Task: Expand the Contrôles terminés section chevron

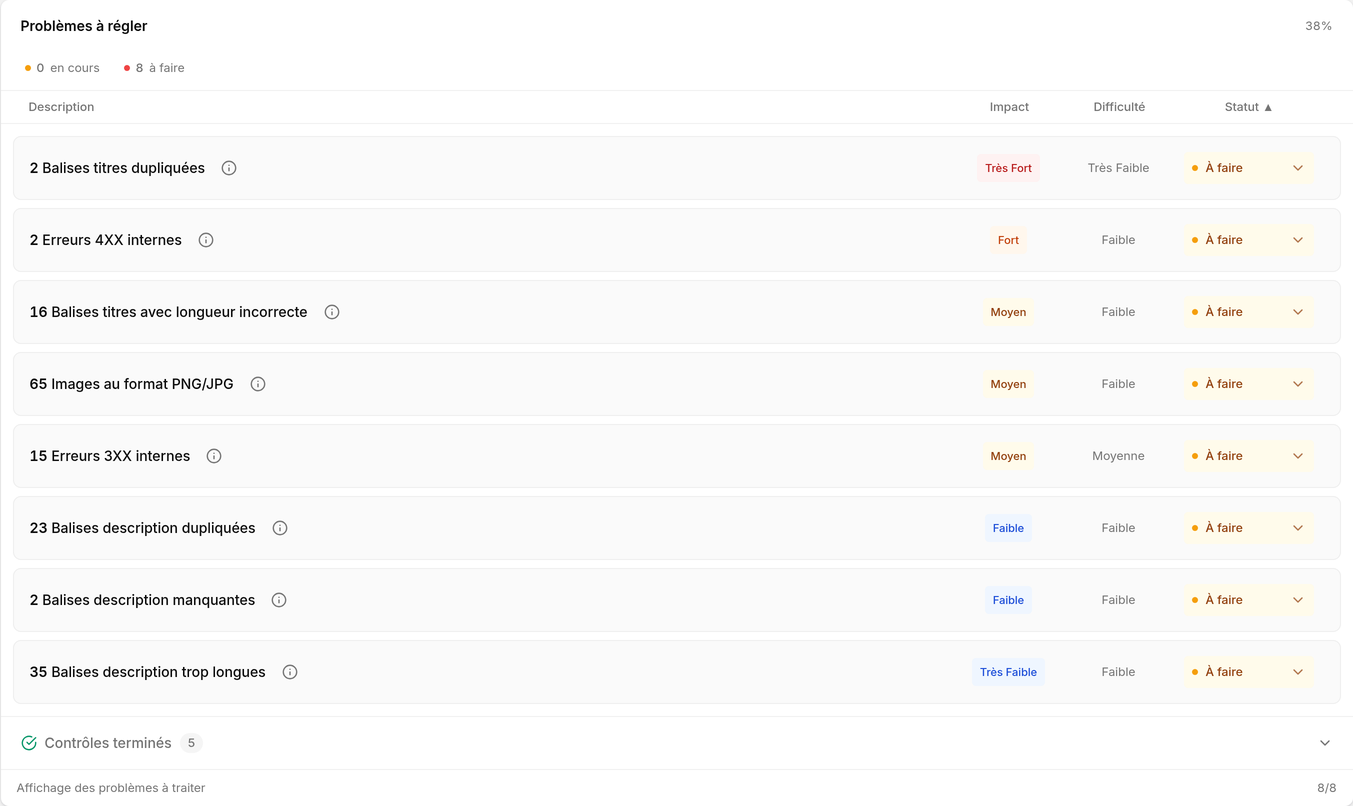Action: 1325,743
